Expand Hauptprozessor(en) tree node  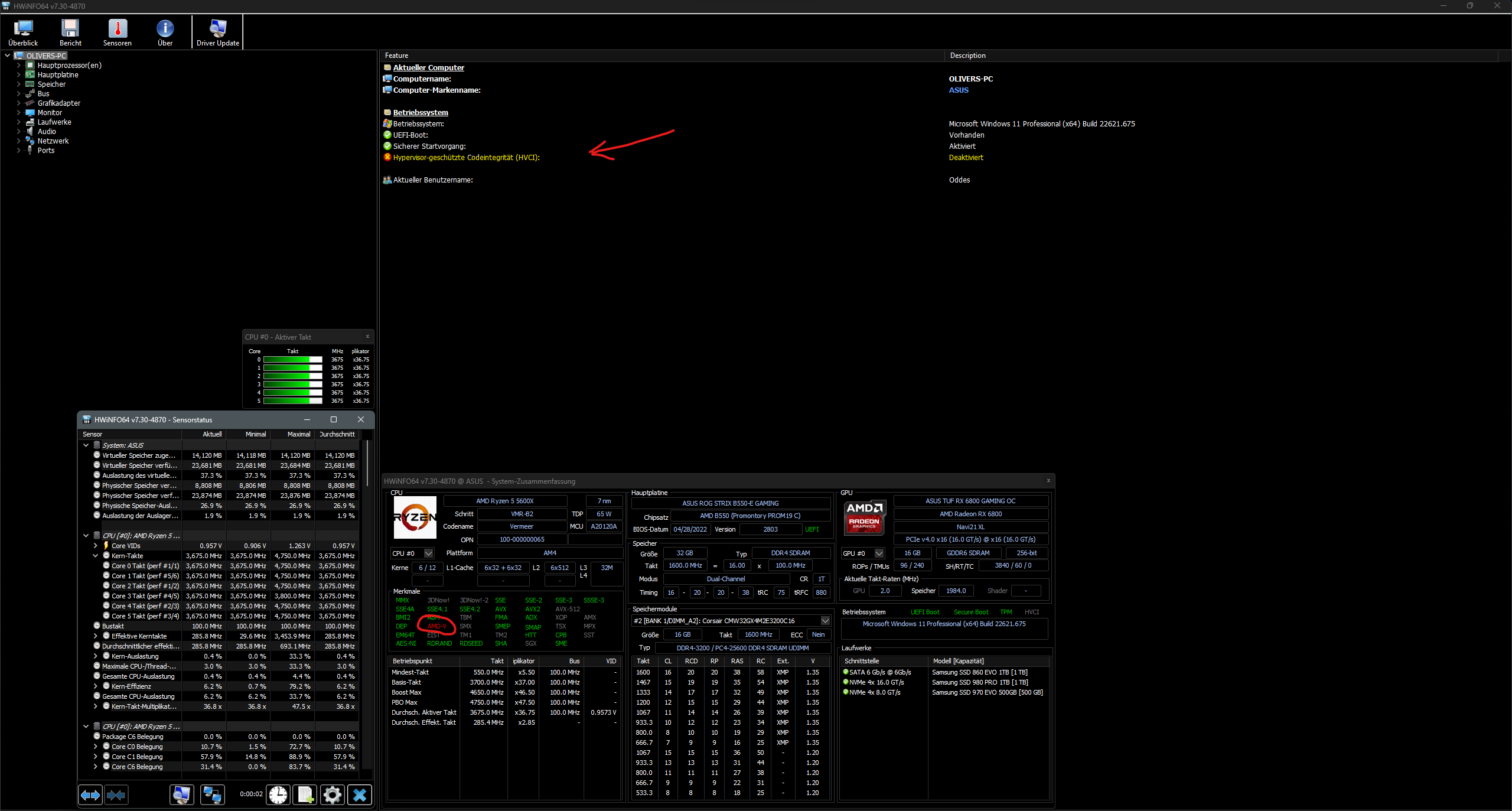click(x=18, y=66)
